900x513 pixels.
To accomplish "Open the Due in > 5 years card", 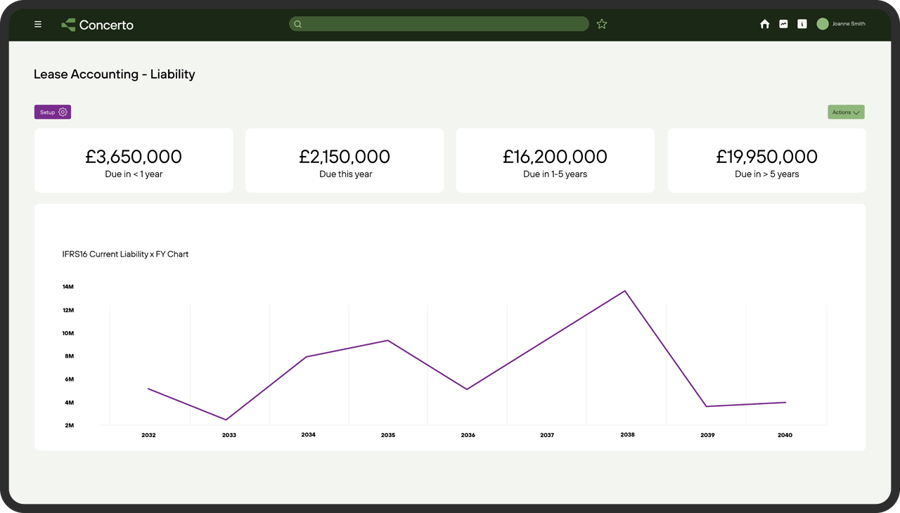I will (x=767, y=160).
